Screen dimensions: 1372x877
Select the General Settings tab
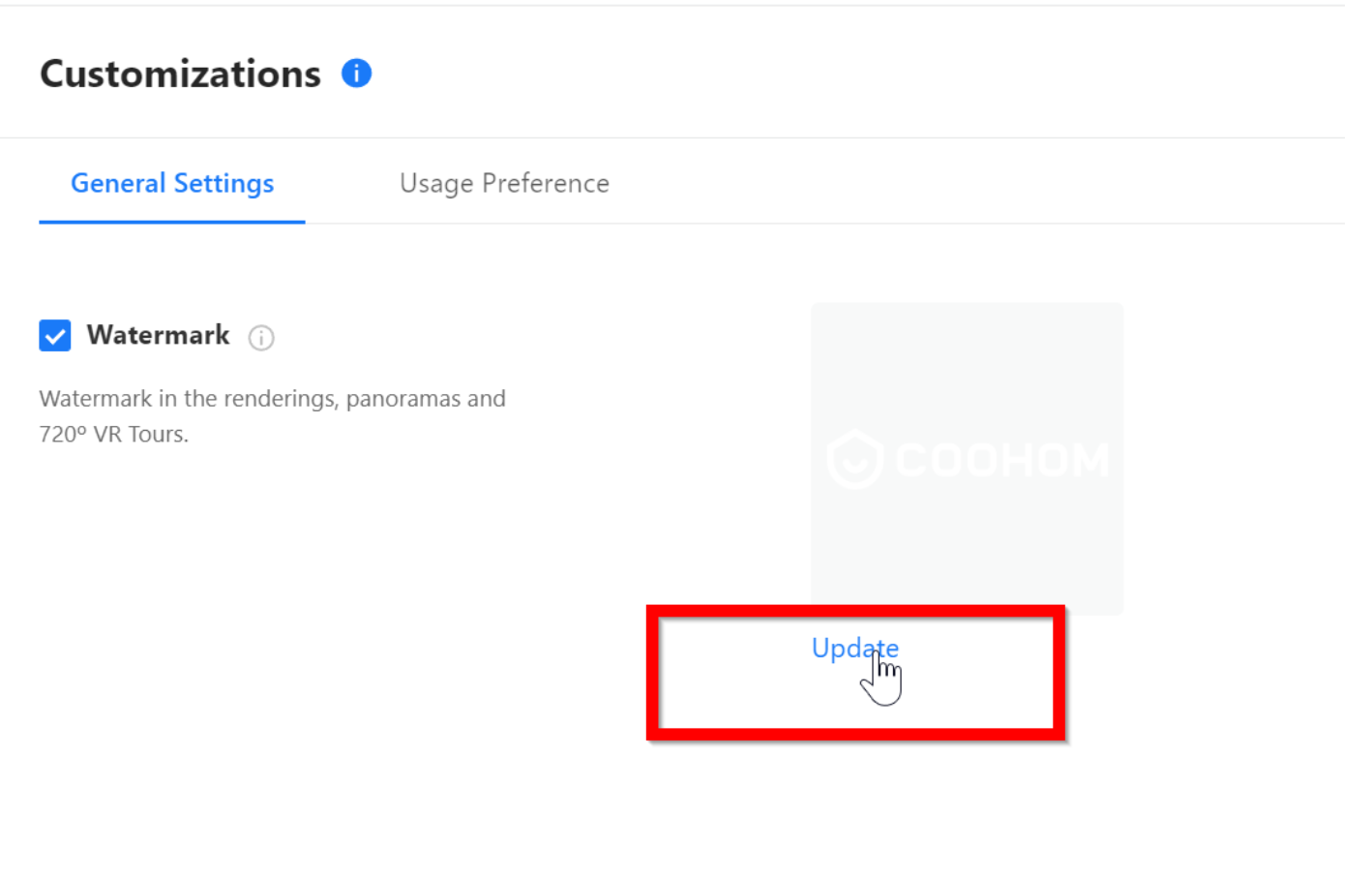click(x=172, y=184)
